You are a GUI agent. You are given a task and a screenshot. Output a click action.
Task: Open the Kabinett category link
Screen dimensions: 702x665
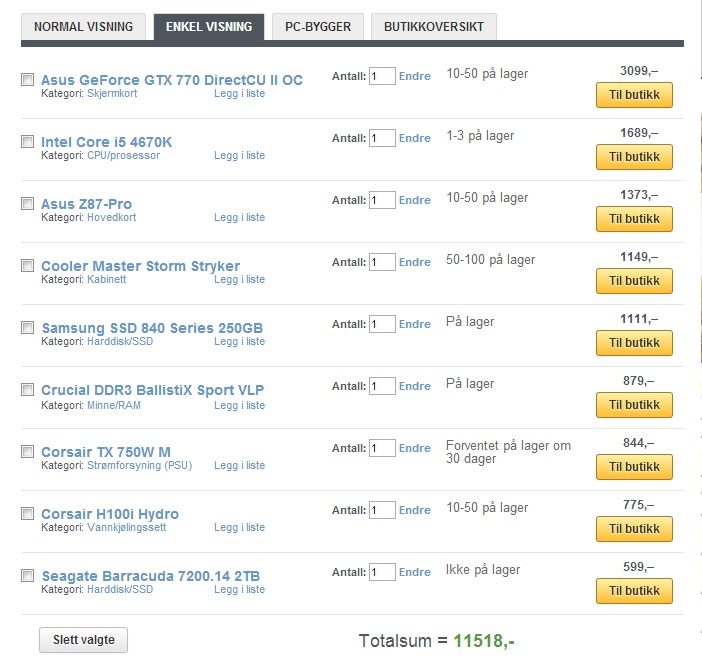(107, 279)
